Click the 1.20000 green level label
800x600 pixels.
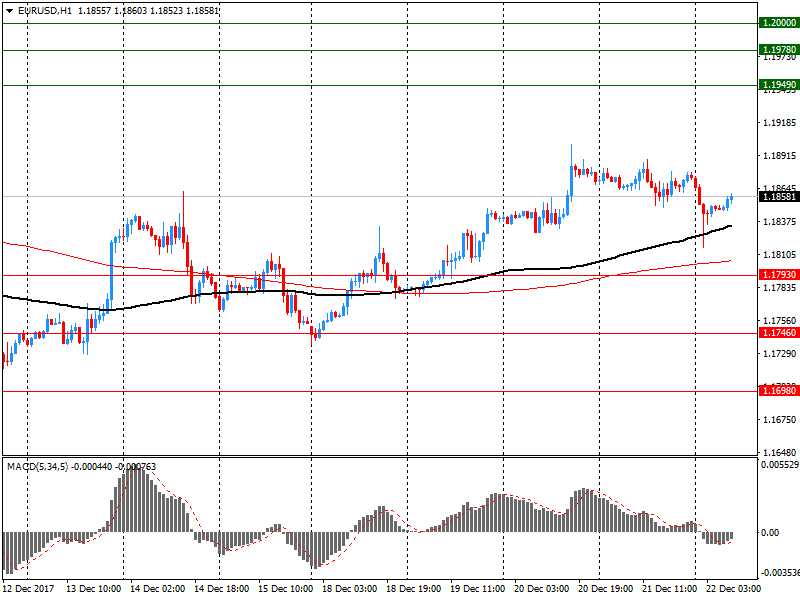point(779,23)
